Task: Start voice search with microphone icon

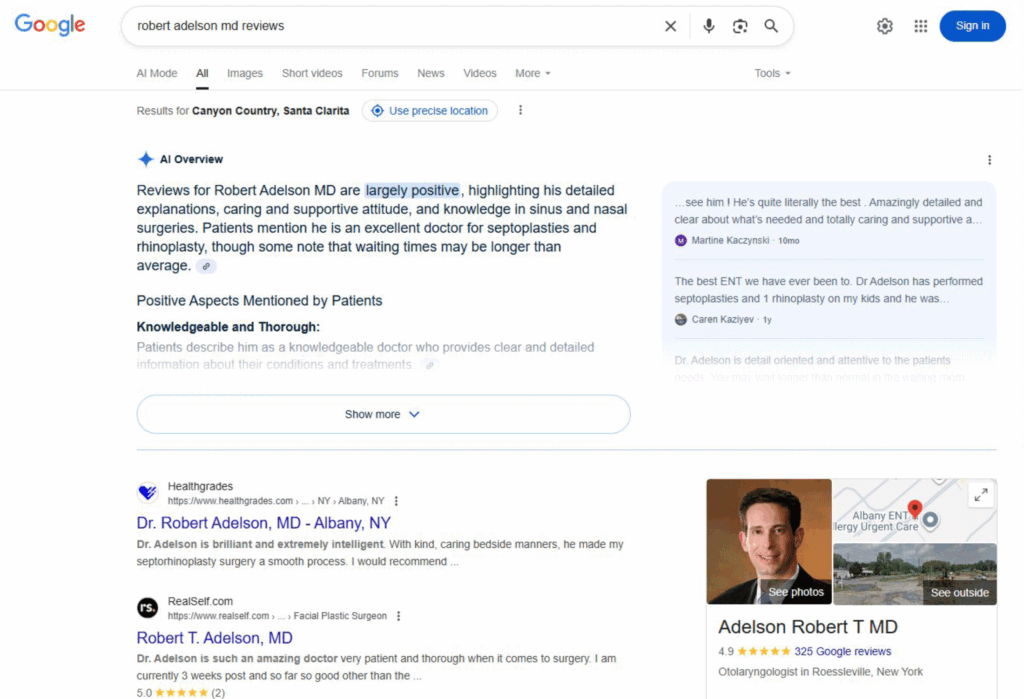Action: pos(708,26)
